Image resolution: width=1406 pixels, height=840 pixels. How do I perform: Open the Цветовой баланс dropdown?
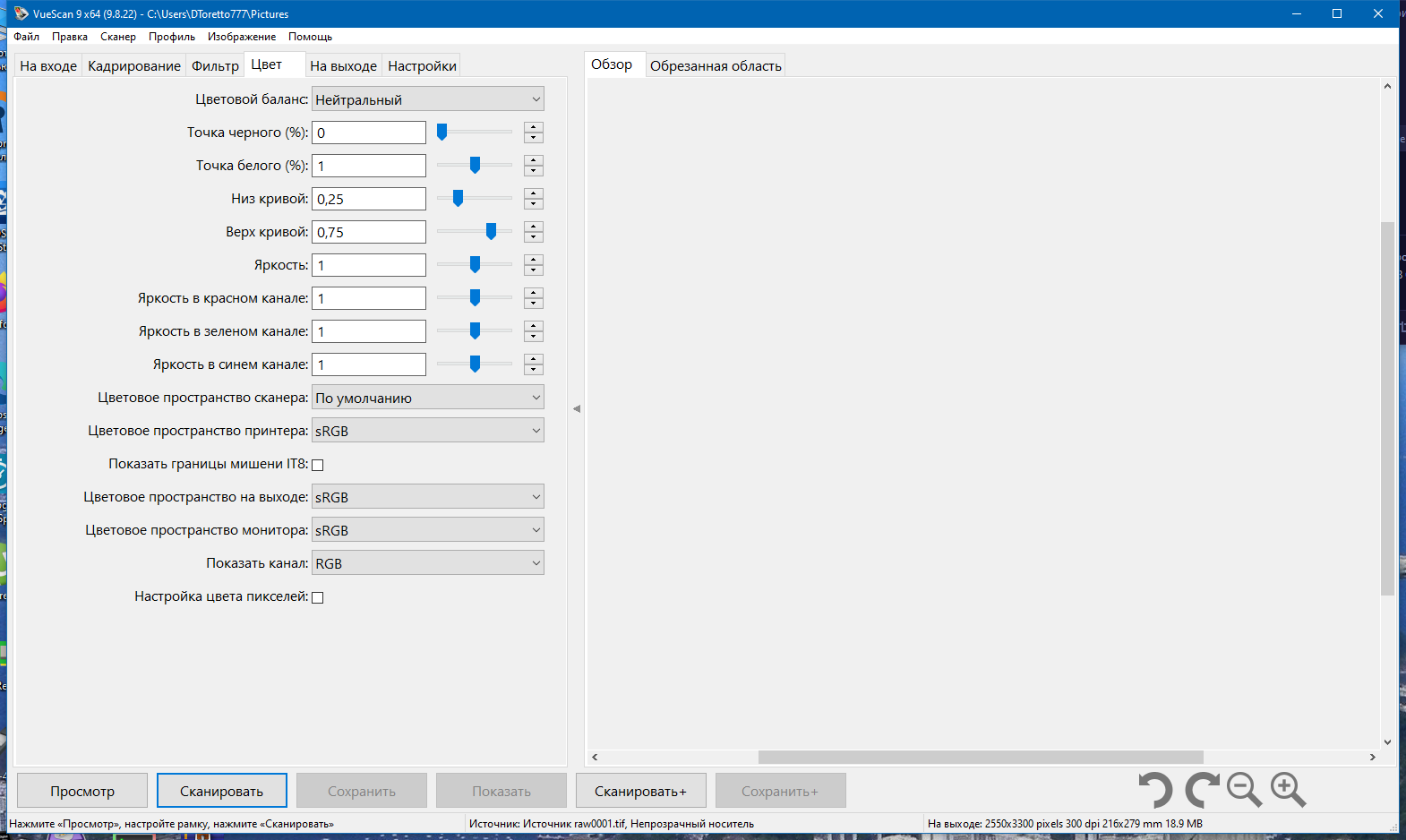428,99
